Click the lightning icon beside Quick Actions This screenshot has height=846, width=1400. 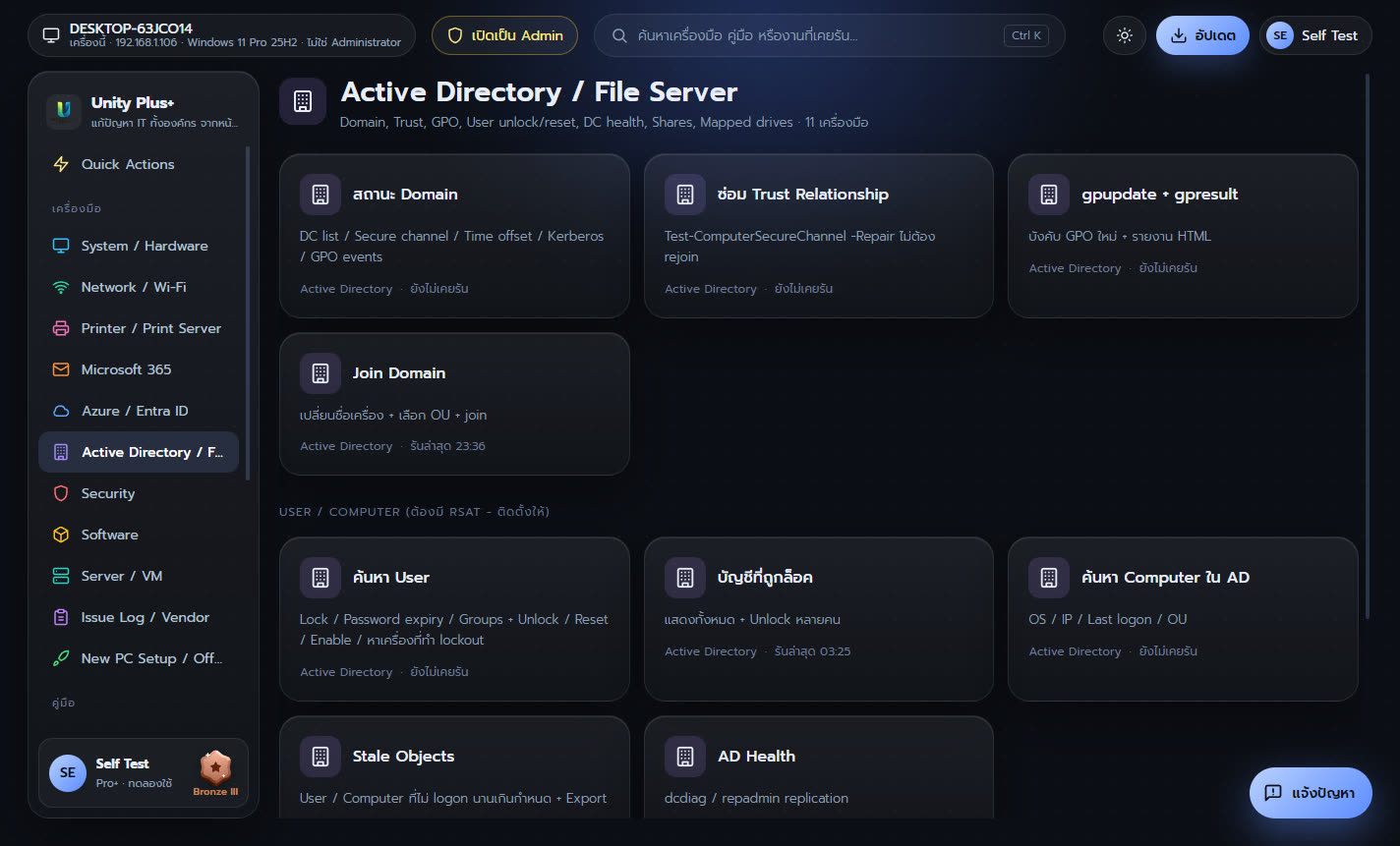point(61,164)
